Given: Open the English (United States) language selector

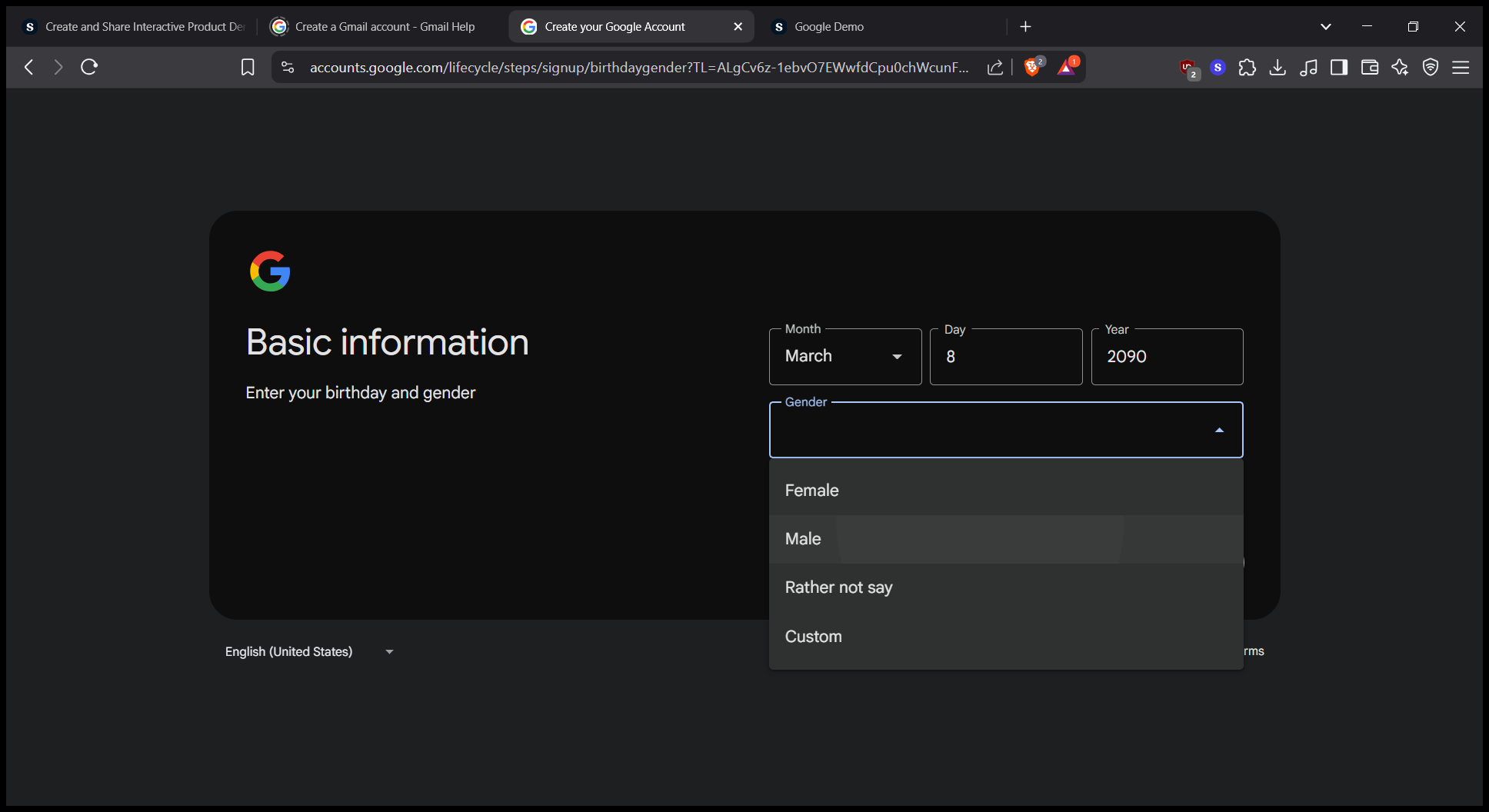Looking at the screenshot, I should [x=309, y=652].
